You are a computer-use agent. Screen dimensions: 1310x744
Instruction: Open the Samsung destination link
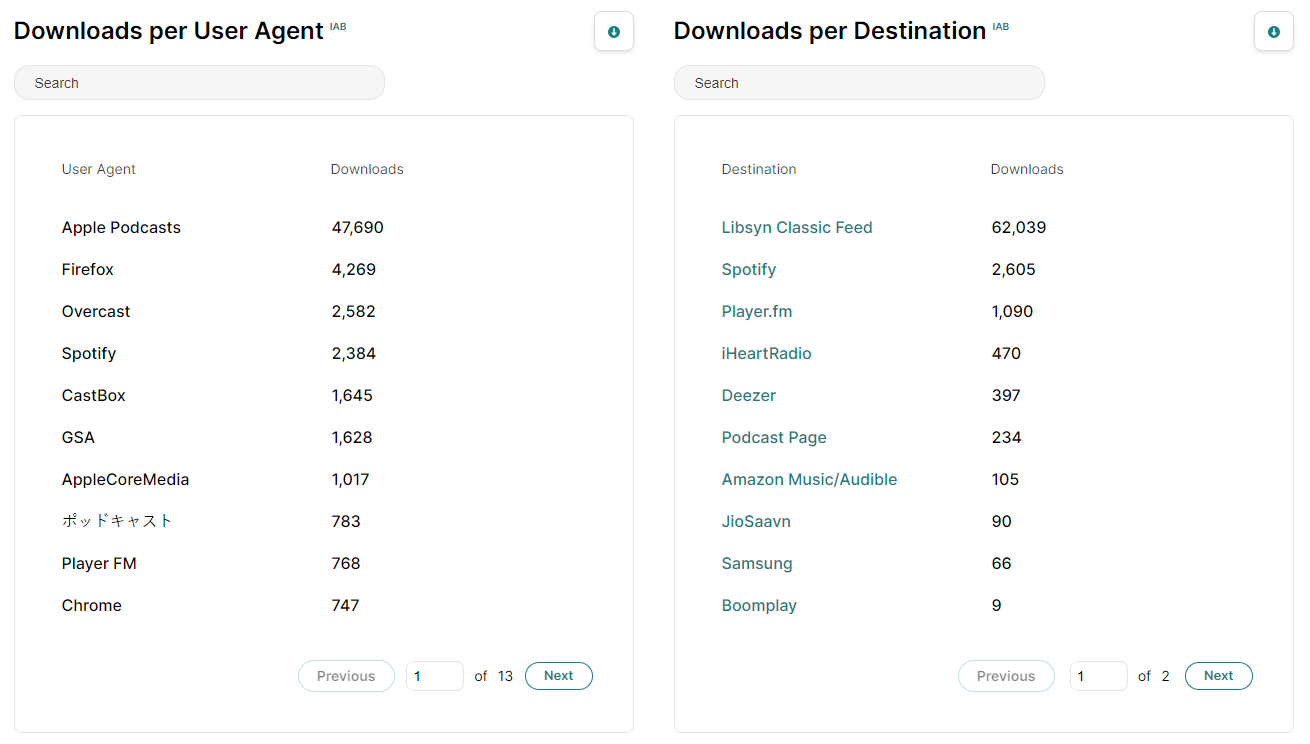coord(757,564)
